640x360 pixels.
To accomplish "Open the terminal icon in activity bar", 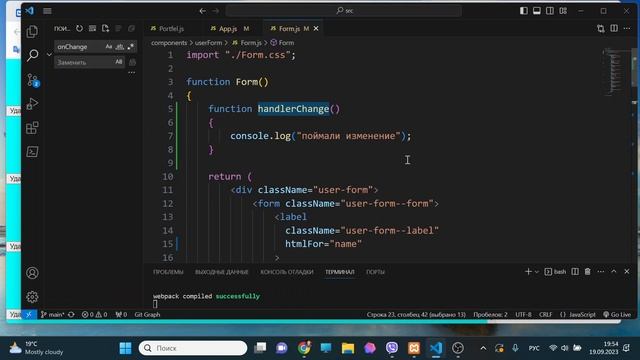I will tap(32, 152).
